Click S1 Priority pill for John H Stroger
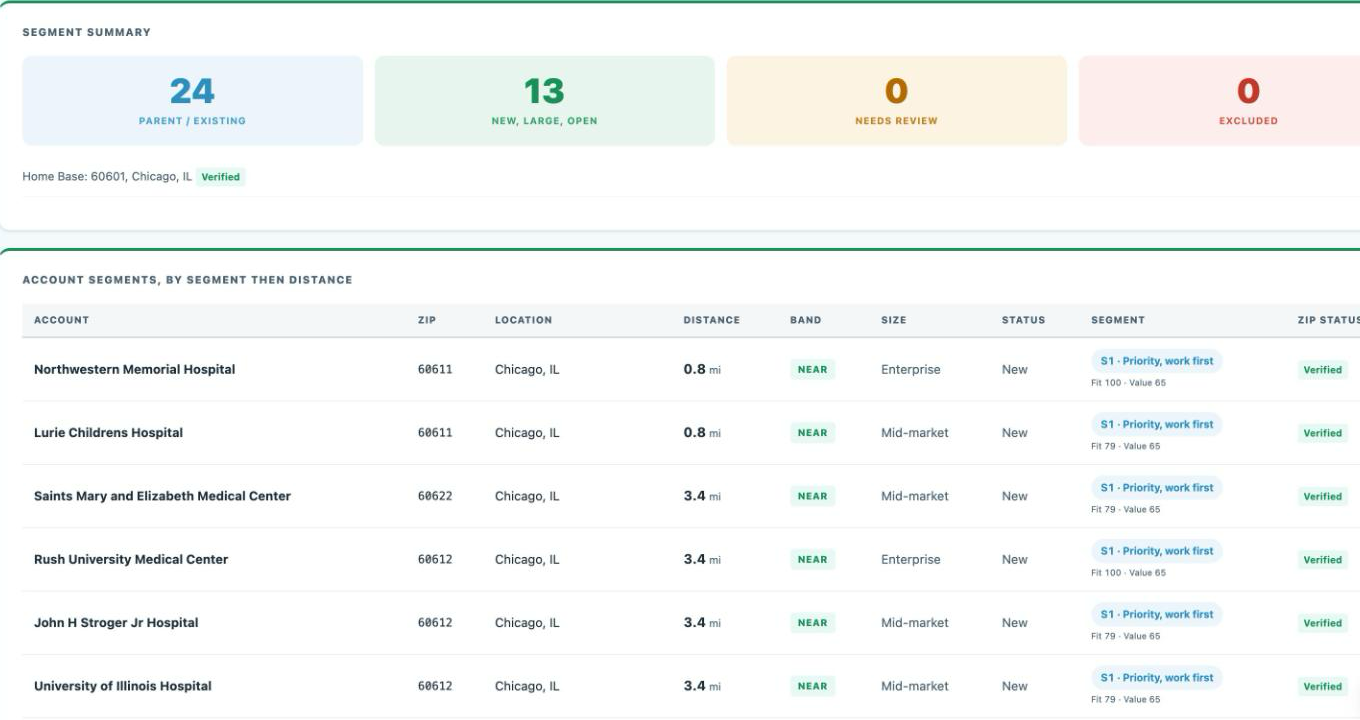 point(1156,614)
